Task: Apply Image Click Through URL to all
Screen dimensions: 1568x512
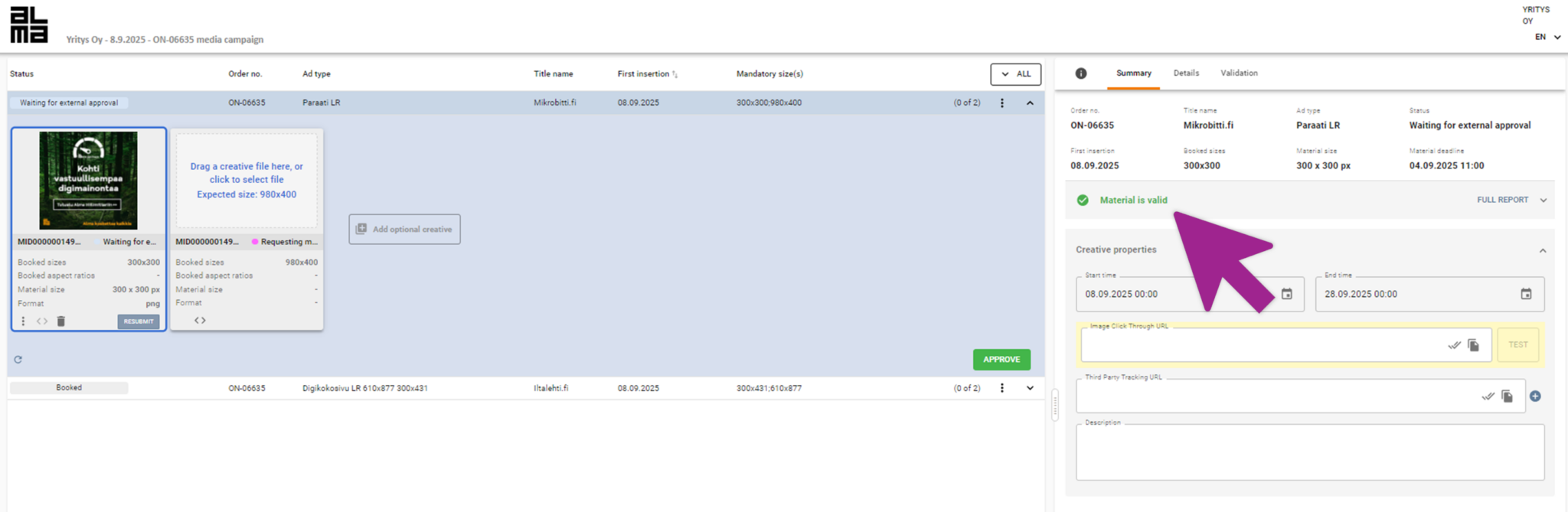Action: point(1454,345)
